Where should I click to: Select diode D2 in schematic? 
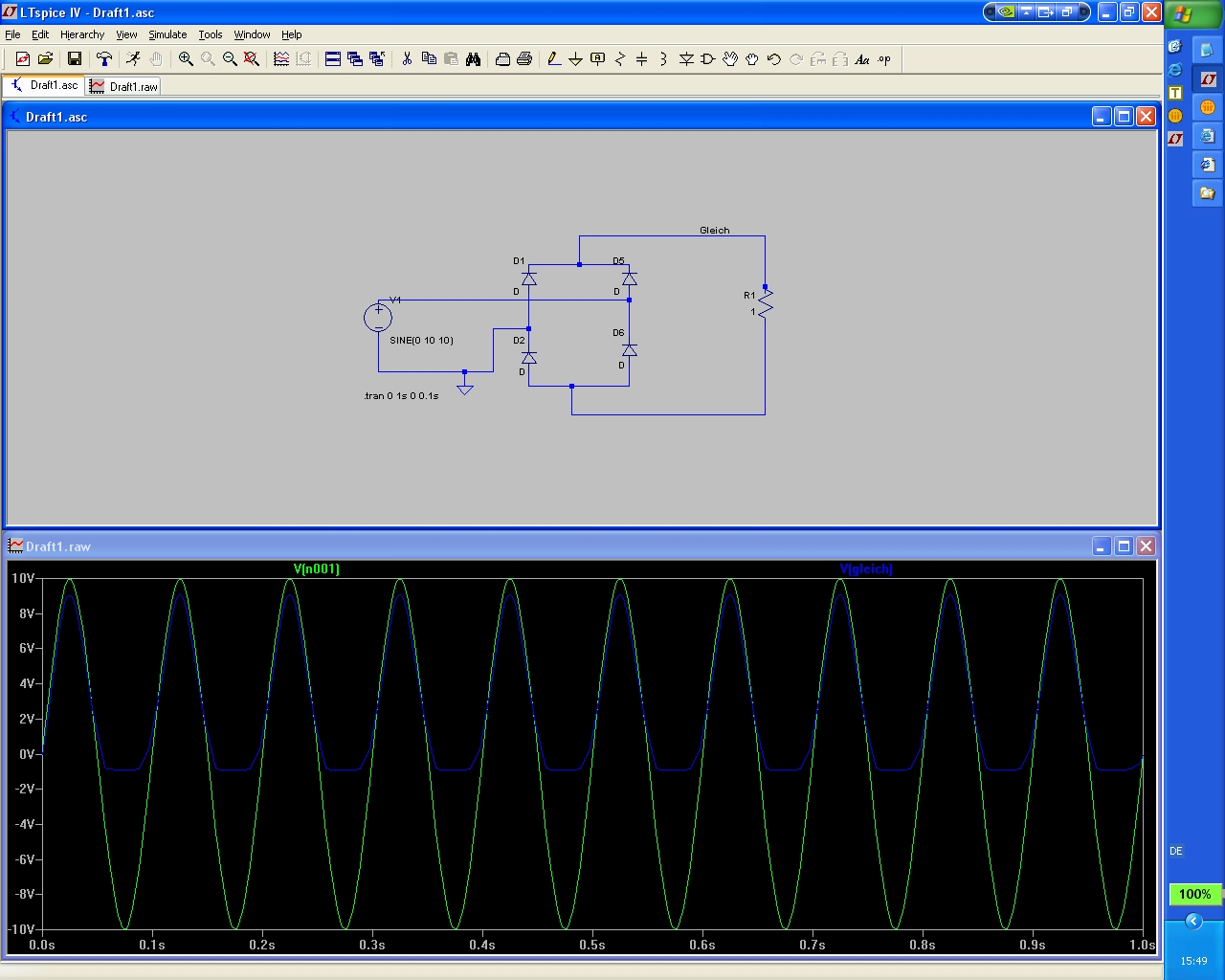528,358
